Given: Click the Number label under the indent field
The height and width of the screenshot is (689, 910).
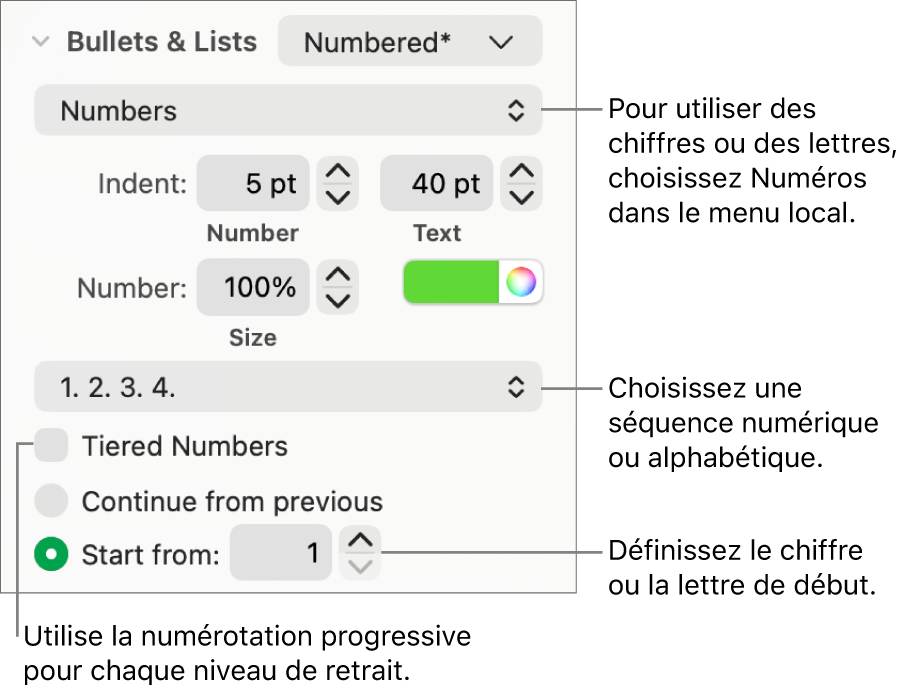Looking at the screenshot, I should (x=252, y=232).
